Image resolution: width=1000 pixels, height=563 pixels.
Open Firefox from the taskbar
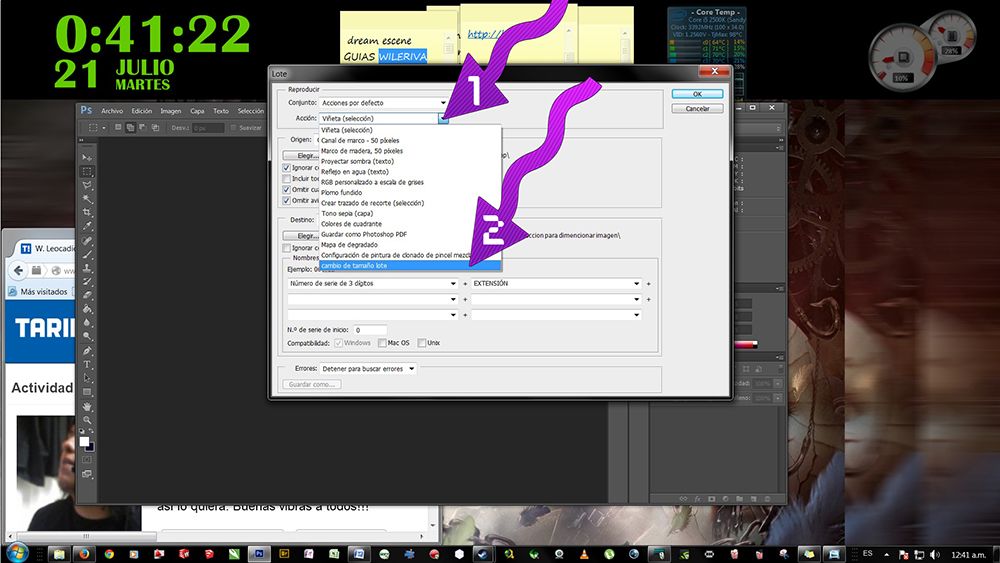[x=84, y=554]
